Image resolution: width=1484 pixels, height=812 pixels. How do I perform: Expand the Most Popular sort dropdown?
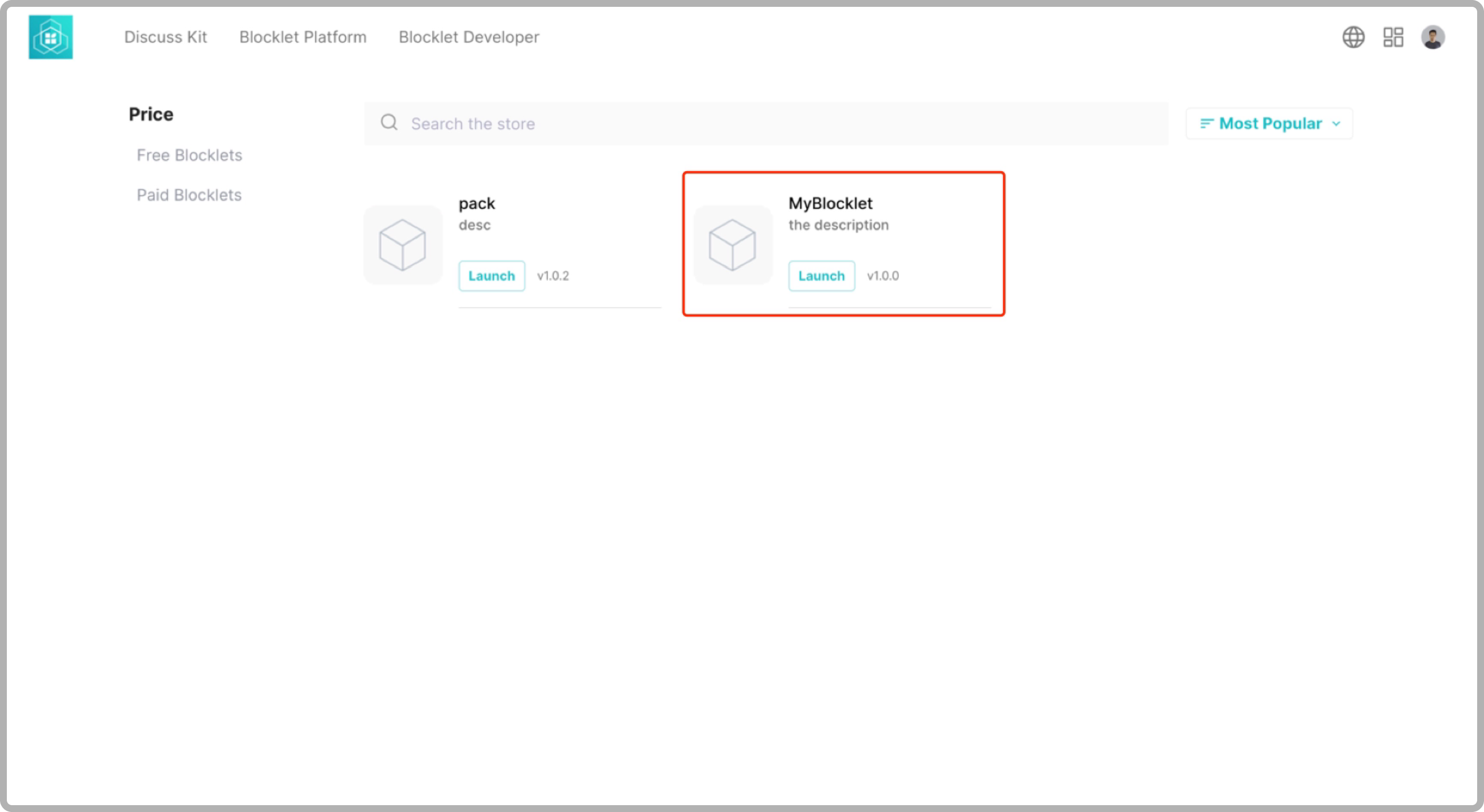[1270, 123]
